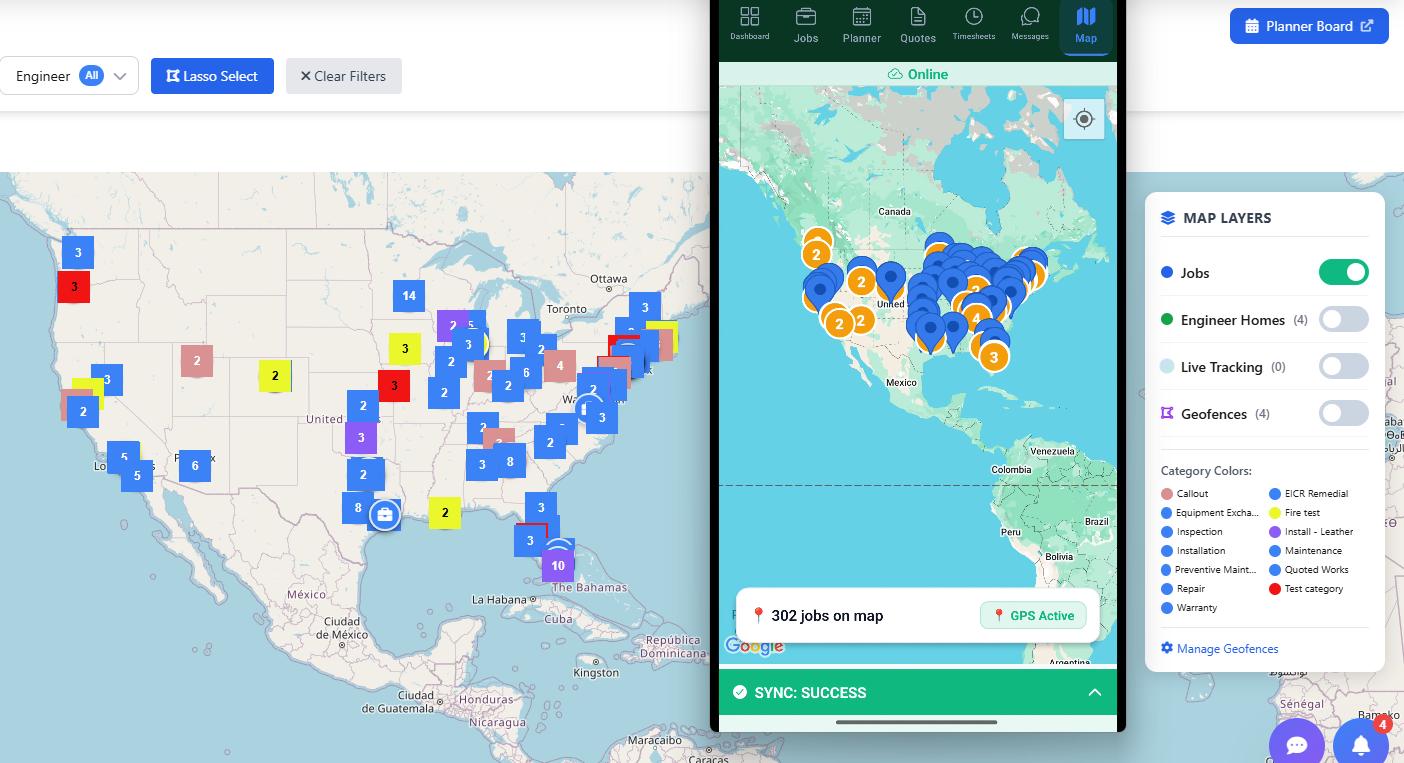Click the briefcase job marker in Texas
The height and width of the screenshot is (763, 1404).
click(384, 515)
